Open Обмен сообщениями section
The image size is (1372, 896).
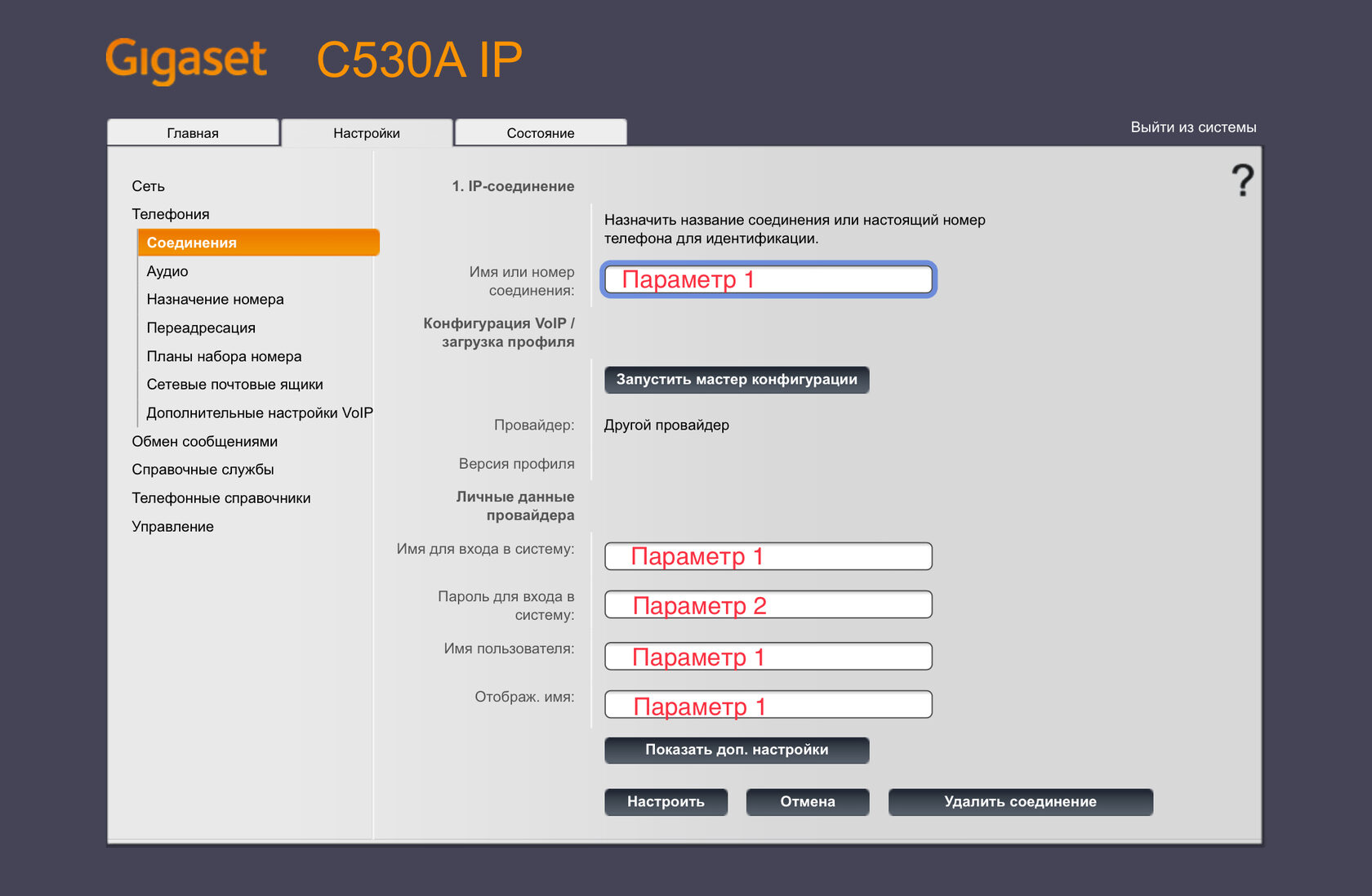click(205, 442)
